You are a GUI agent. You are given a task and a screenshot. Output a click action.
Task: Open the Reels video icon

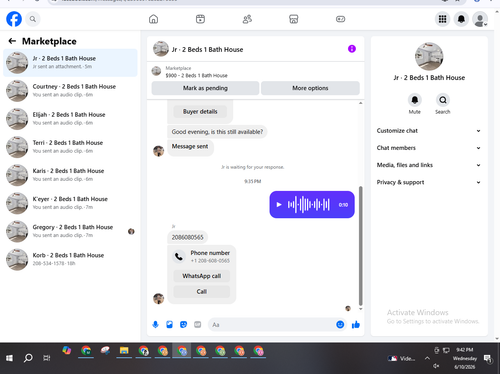tap(200, 19)
